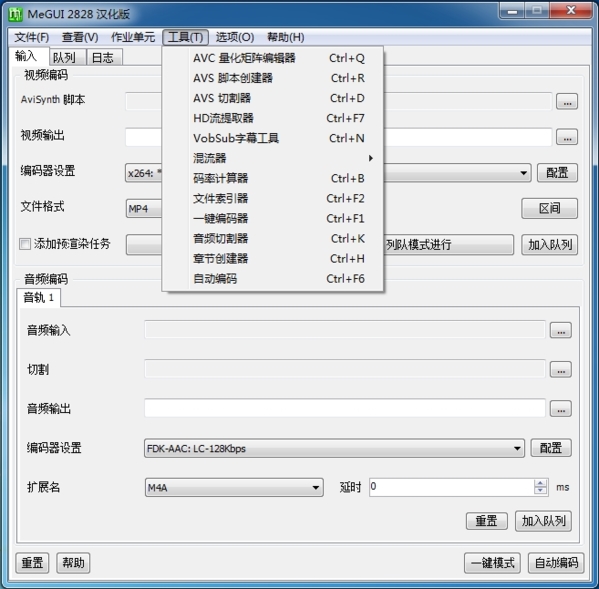The height and width of the screenshot is (589, 599).
Task: Close the MeGUI window
Action: coord(571,11)
